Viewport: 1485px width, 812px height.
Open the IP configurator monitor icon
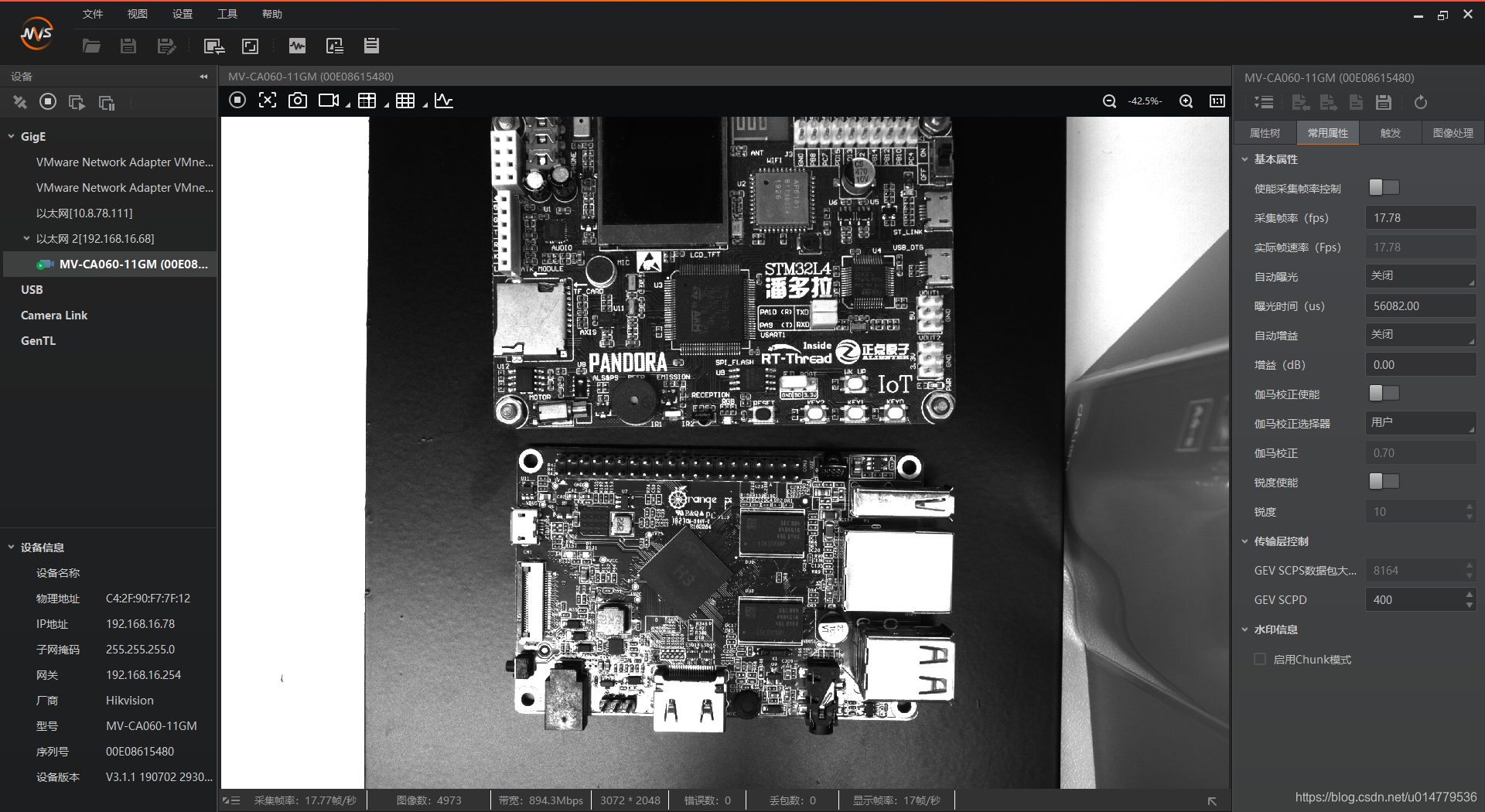[213, 46]
